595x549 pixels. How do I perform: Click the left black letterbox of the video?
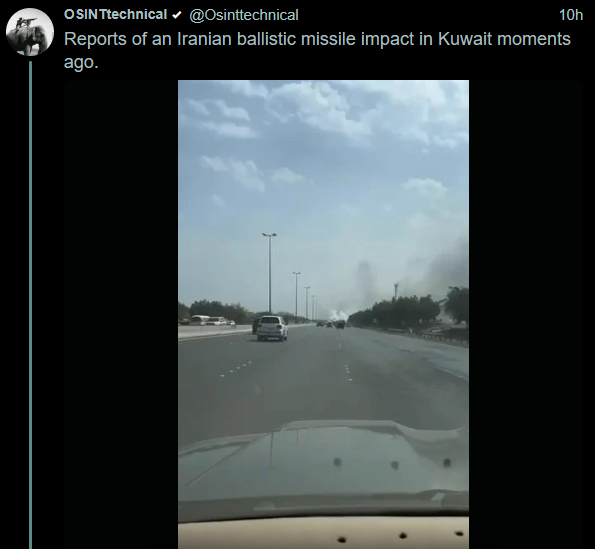tap(121, 315)
